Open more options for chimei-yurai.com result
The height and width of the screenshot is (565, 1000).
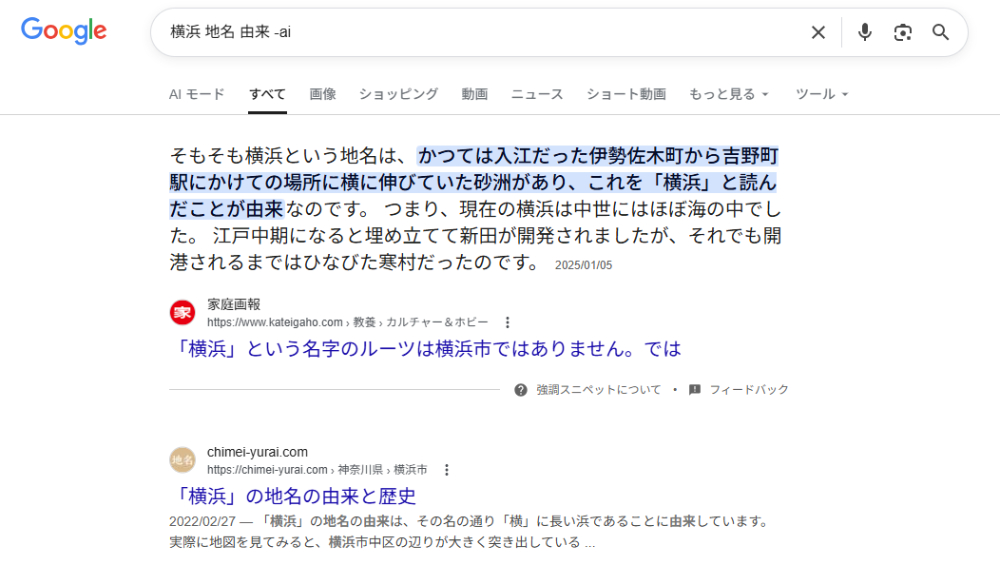click(x=446, y=470)
